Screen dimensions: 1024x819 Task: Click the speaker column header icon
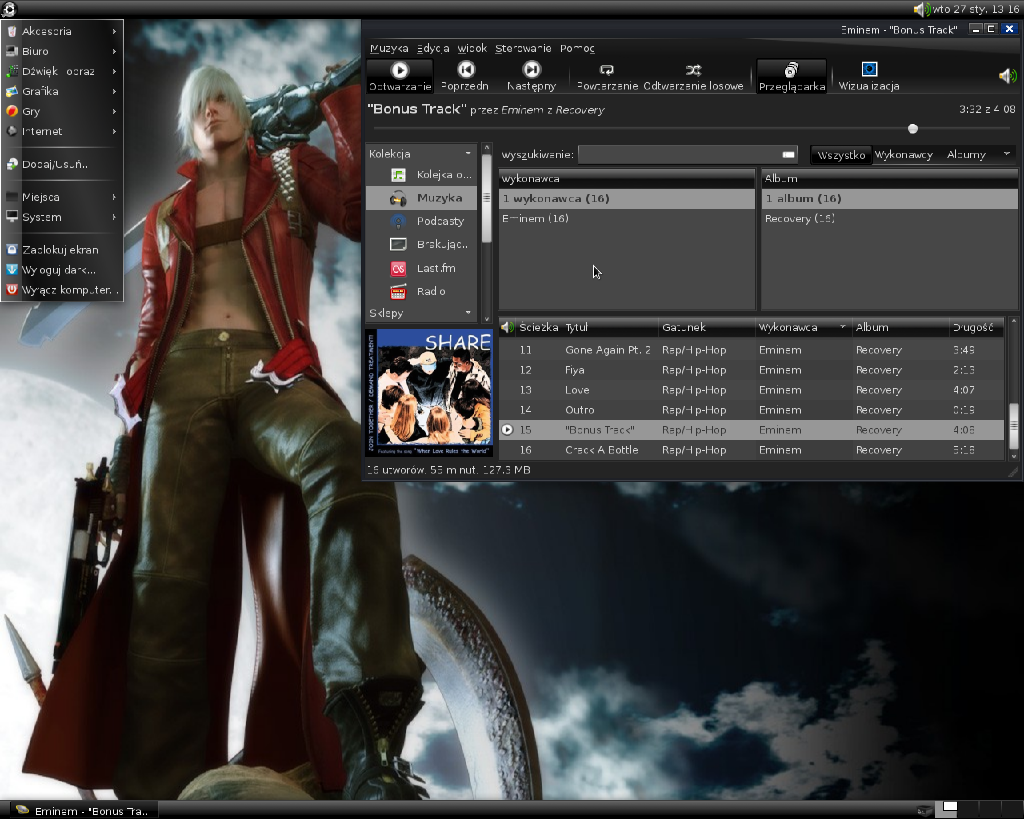point(507,327)
